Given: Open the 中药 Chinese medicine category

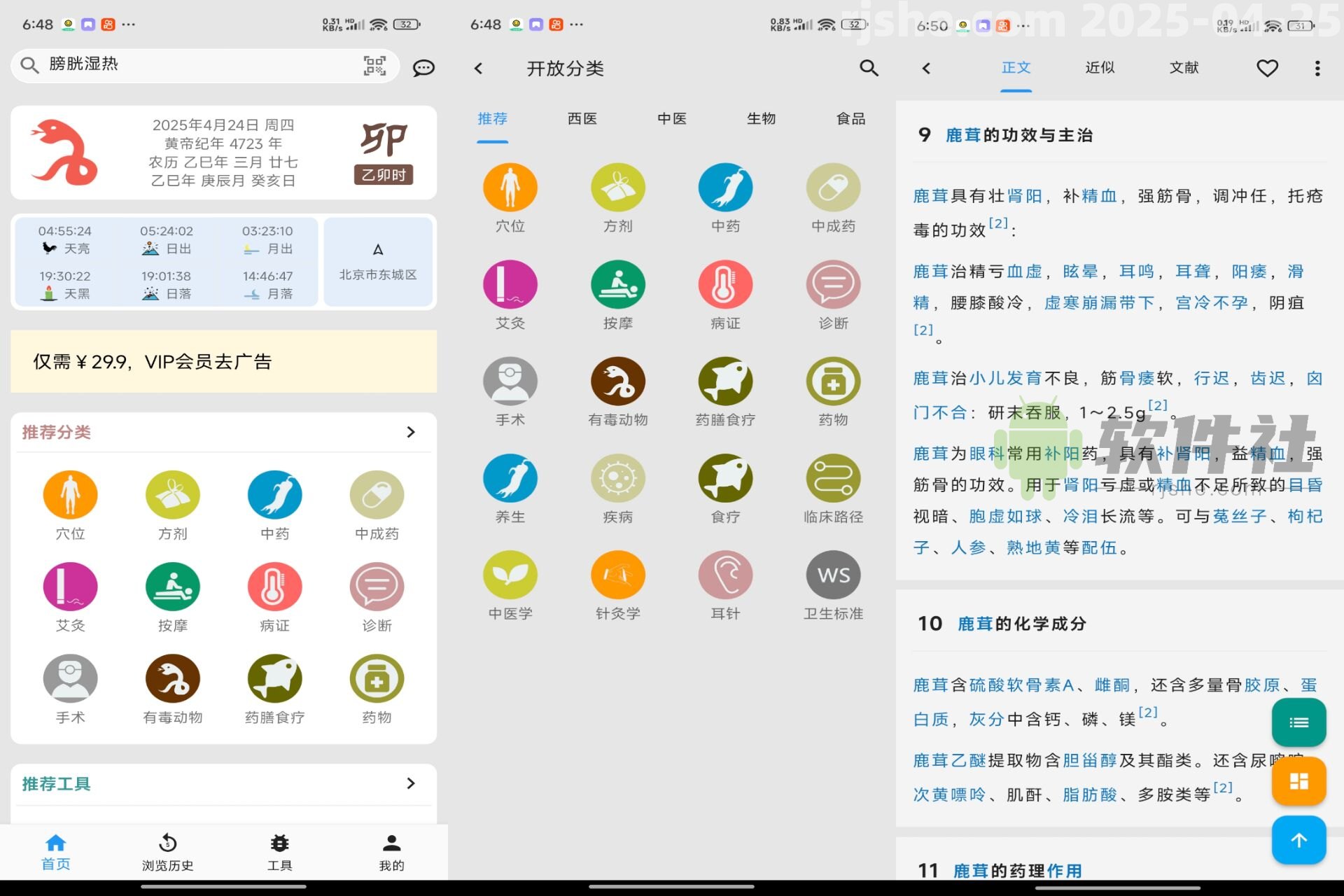Looking at the screenshot, I should click(x=725, y=188).
